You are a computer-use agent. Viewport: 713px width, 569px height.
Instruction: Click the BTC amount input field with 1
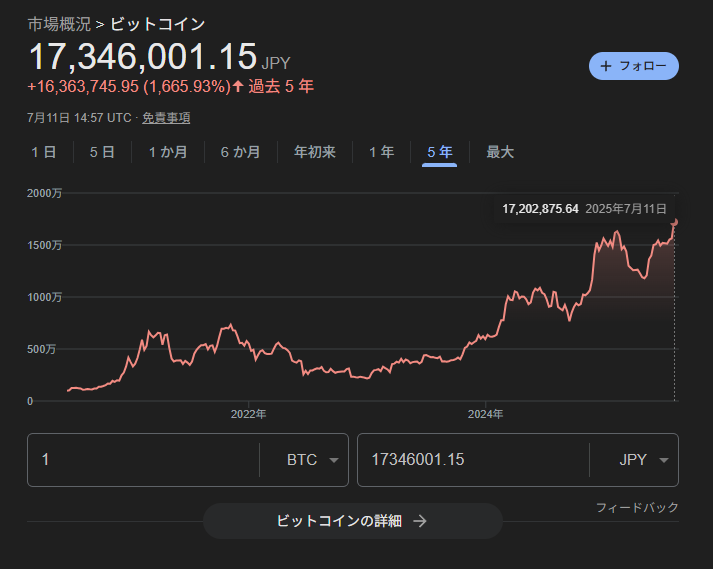(143, 460)
